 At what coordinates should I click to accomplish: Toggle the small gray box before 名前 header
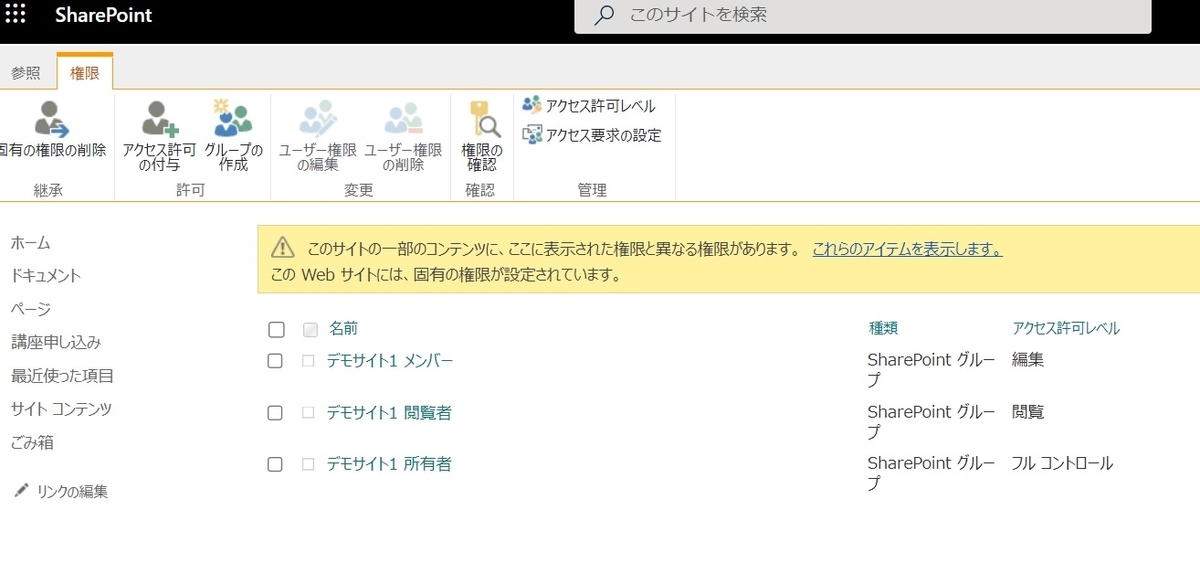point(310,329)
